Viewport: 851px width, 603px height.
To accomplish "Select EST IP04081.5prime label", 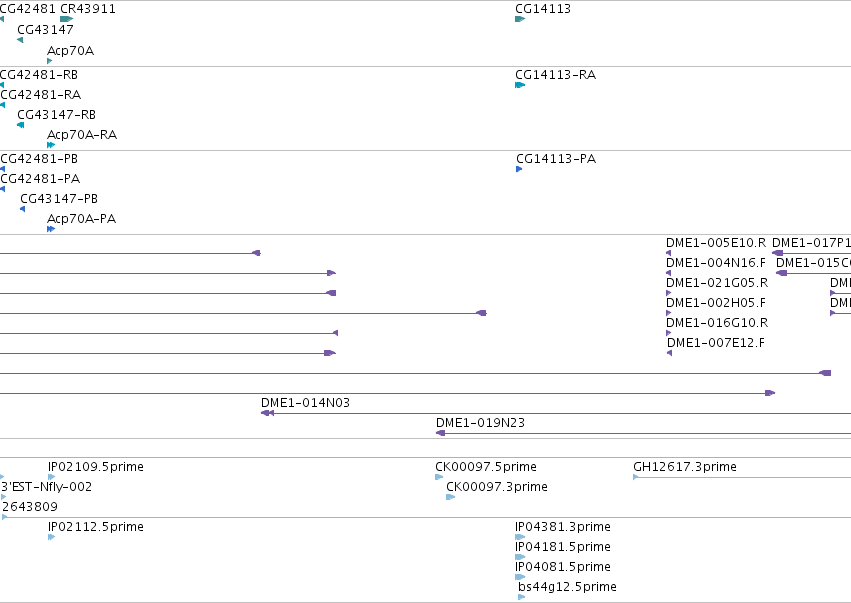I will tap(563, 567).
